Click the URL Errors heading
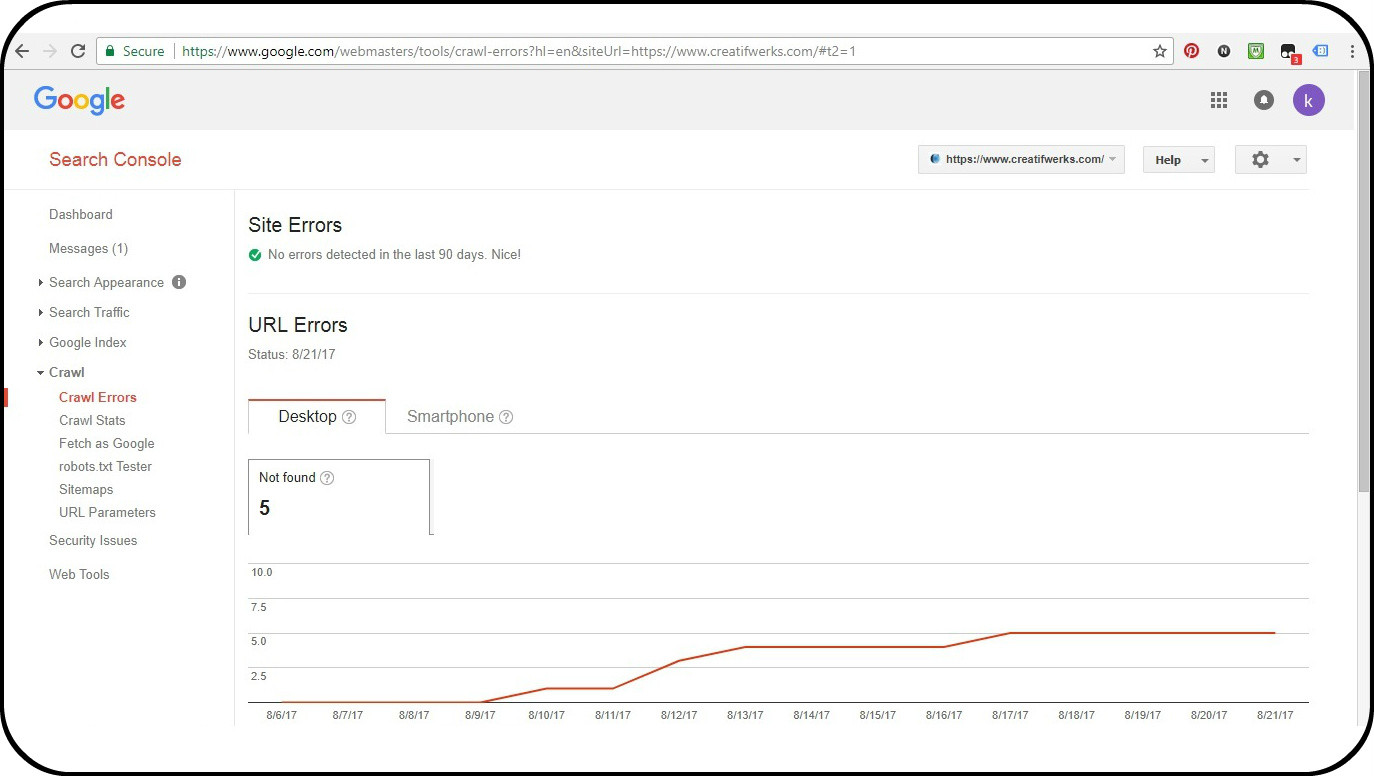Viewport: 1374px width, 776px height. [x=298, y=326]
